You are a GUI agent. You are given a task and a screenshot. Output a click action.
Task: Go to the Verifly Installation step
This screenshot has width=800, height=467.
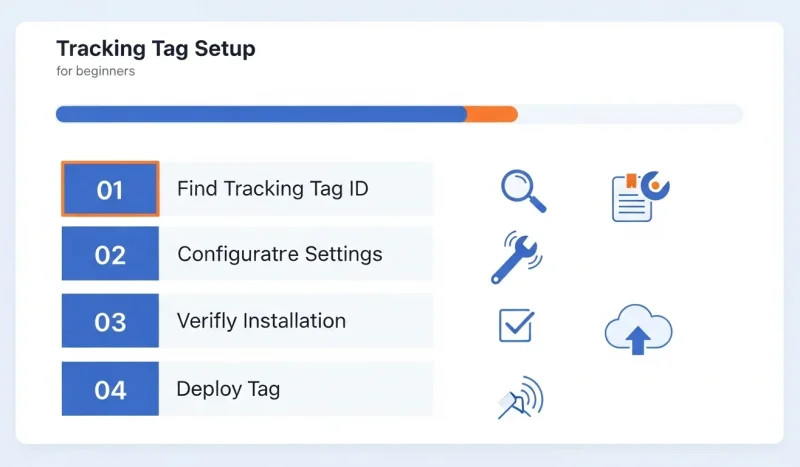click(261, 321)
